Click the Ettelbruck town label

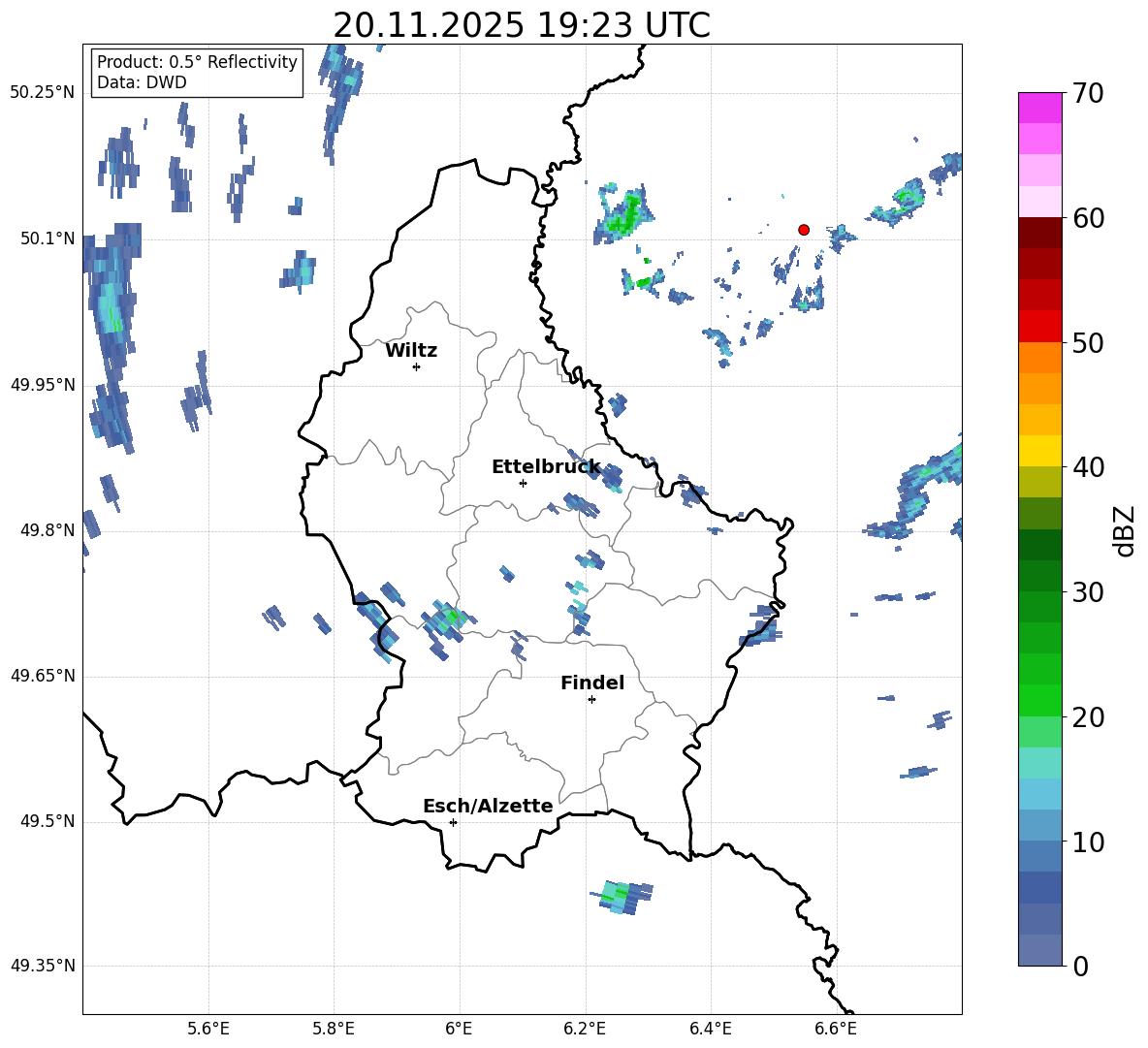click(x=546, y=466)
